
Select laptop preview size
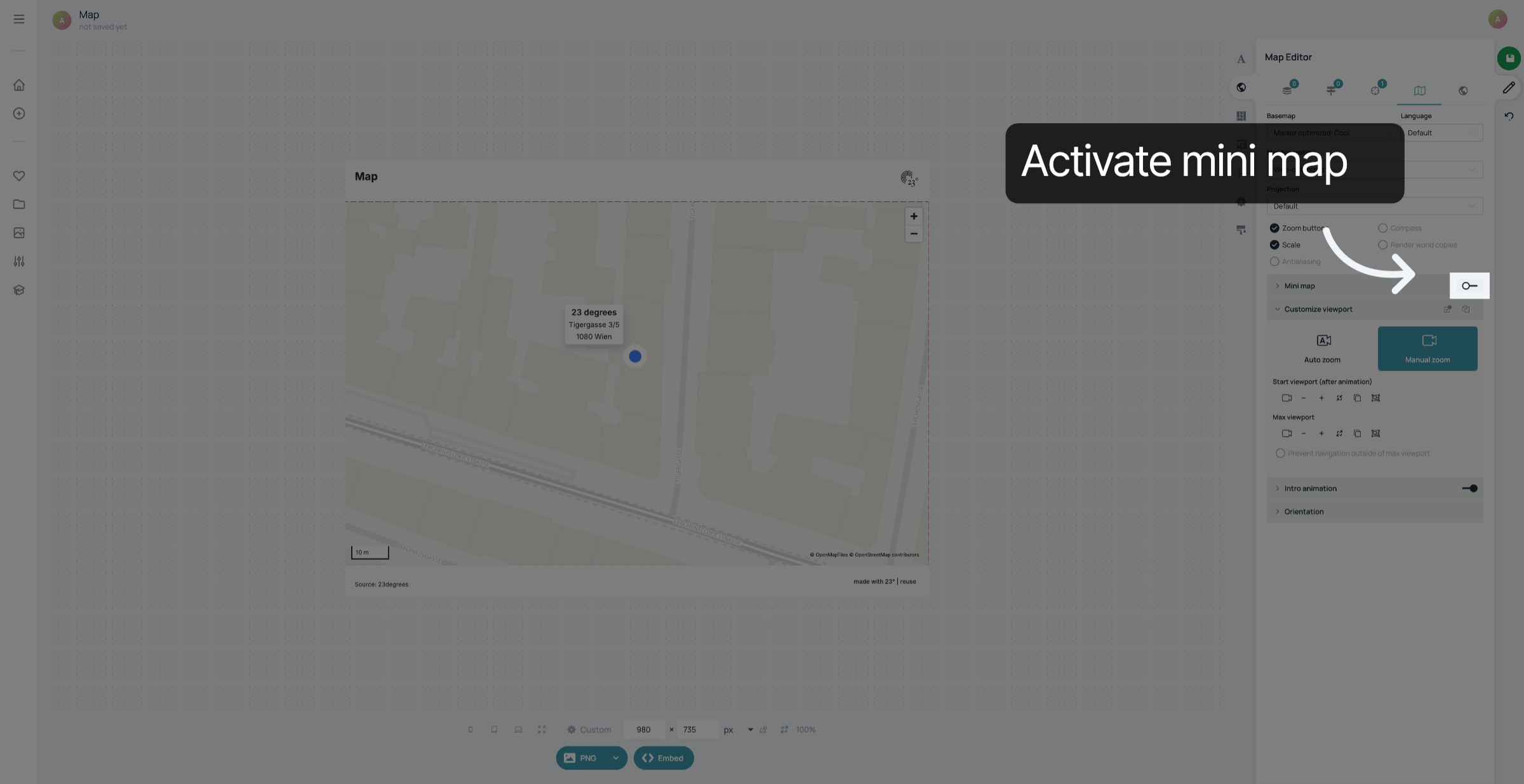518,730
